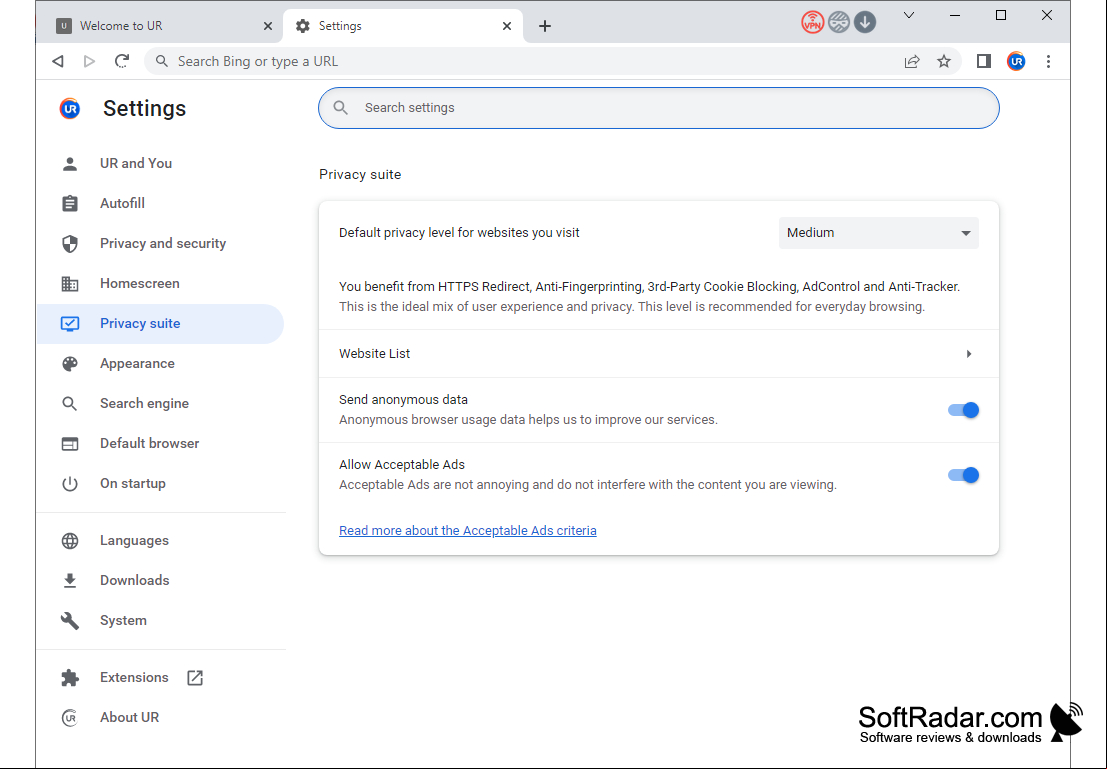Click the magnifier icon in Search settings
Image resolution: width=1107 pixels, height=769 pixels.
340,108
